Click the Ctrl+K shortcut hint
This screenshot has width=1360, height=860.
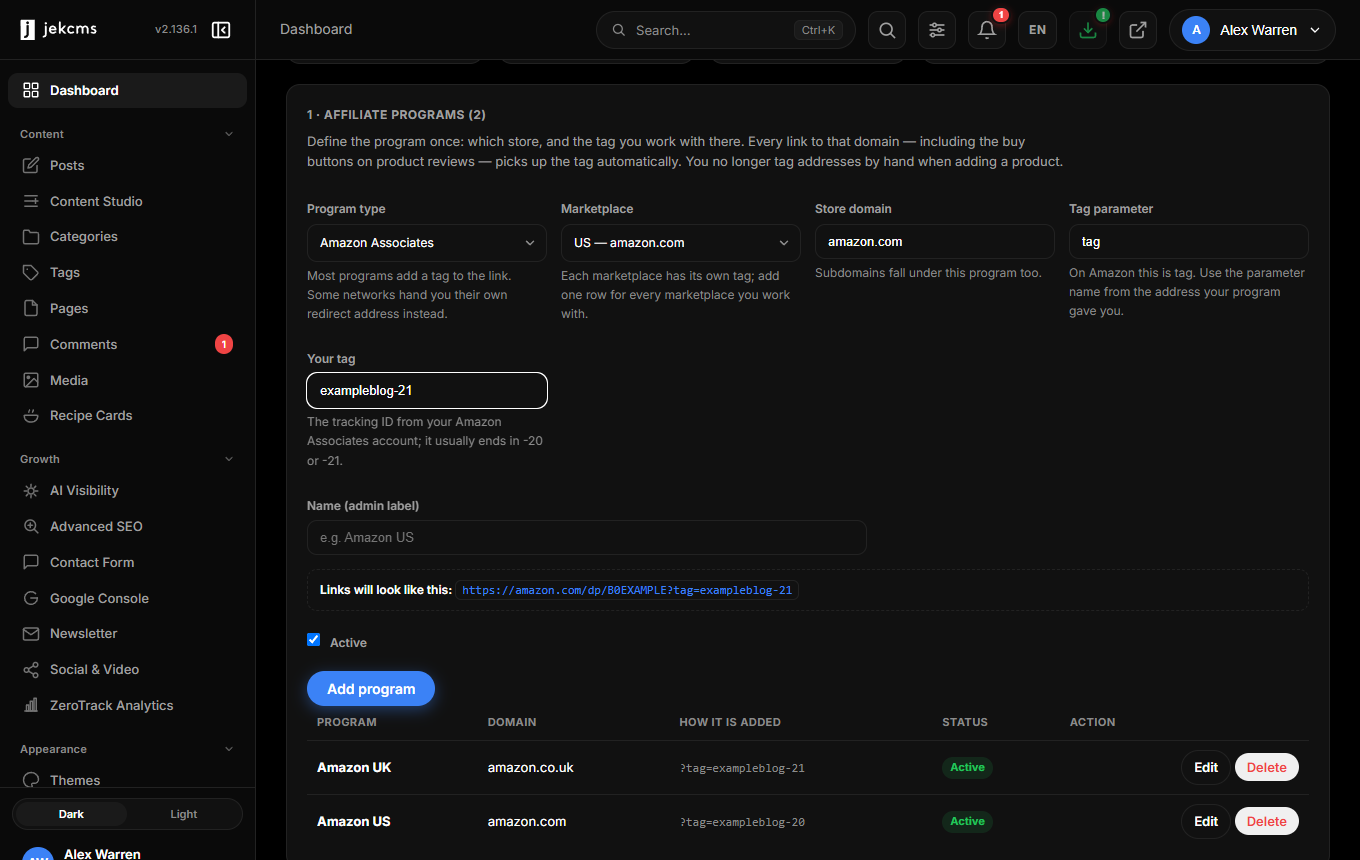818,30
